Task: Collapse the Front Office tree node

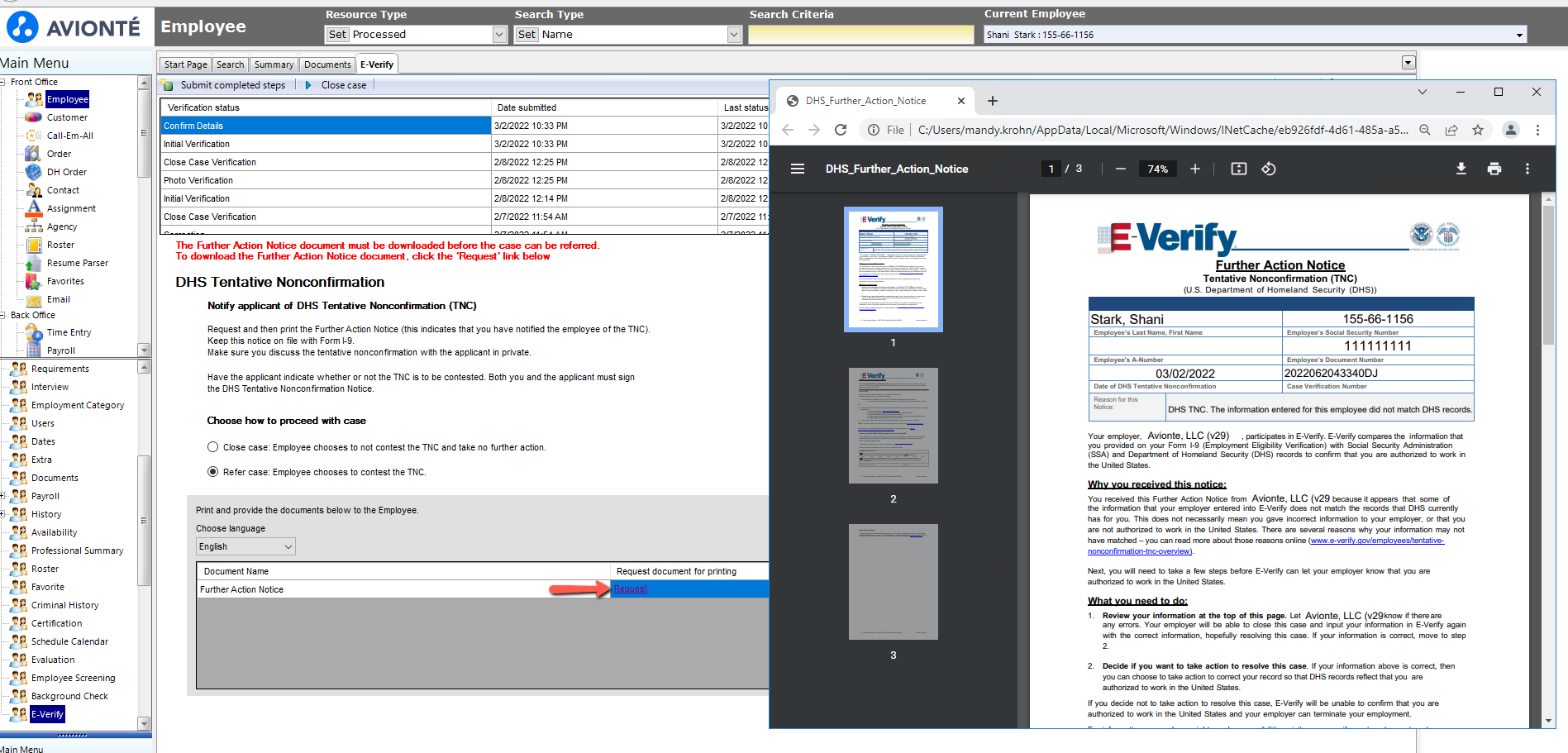Action: [4, 82]
